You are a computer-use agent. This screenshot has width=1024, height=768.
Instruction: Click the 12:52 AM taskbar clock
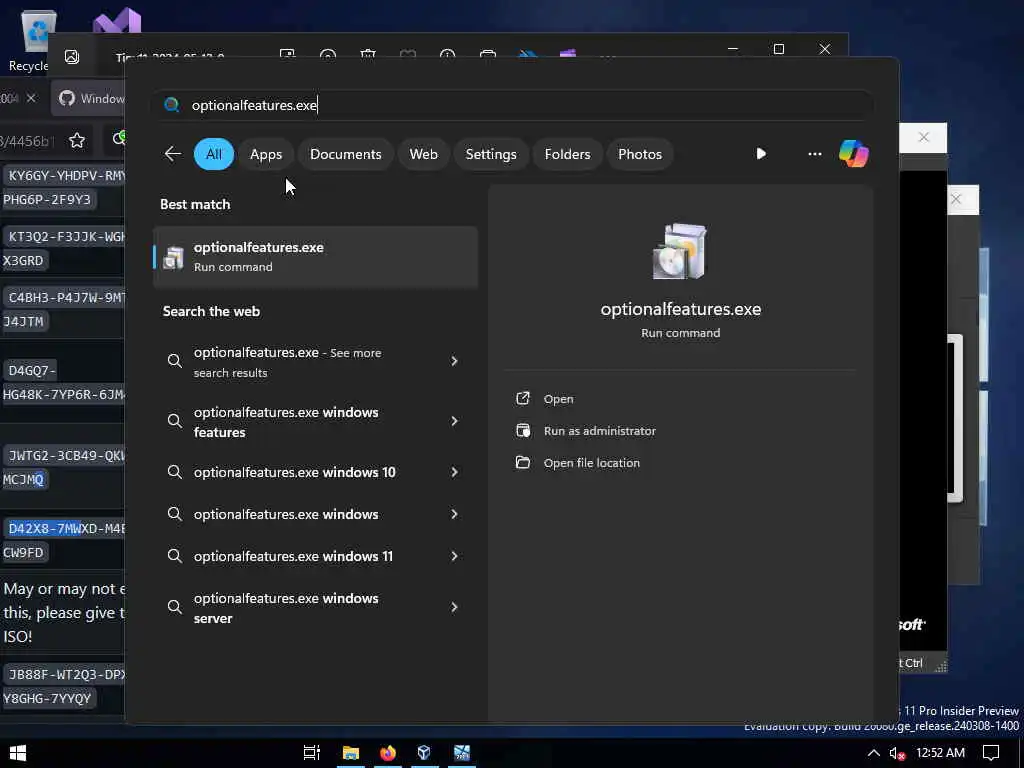pos(940,753)
